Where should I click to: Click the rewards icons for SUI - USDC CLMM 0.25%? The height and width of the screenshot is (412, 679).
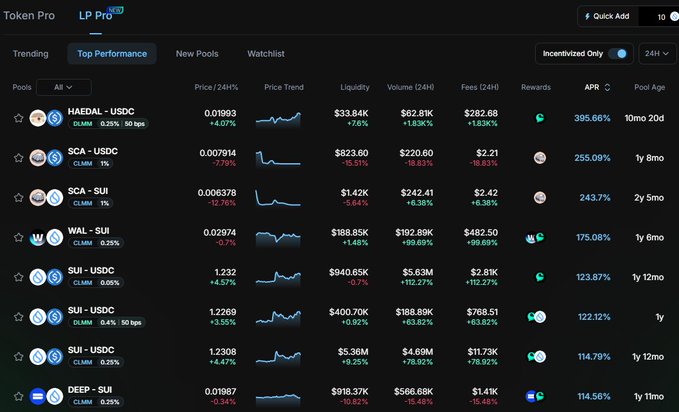(x=536, y=357)
